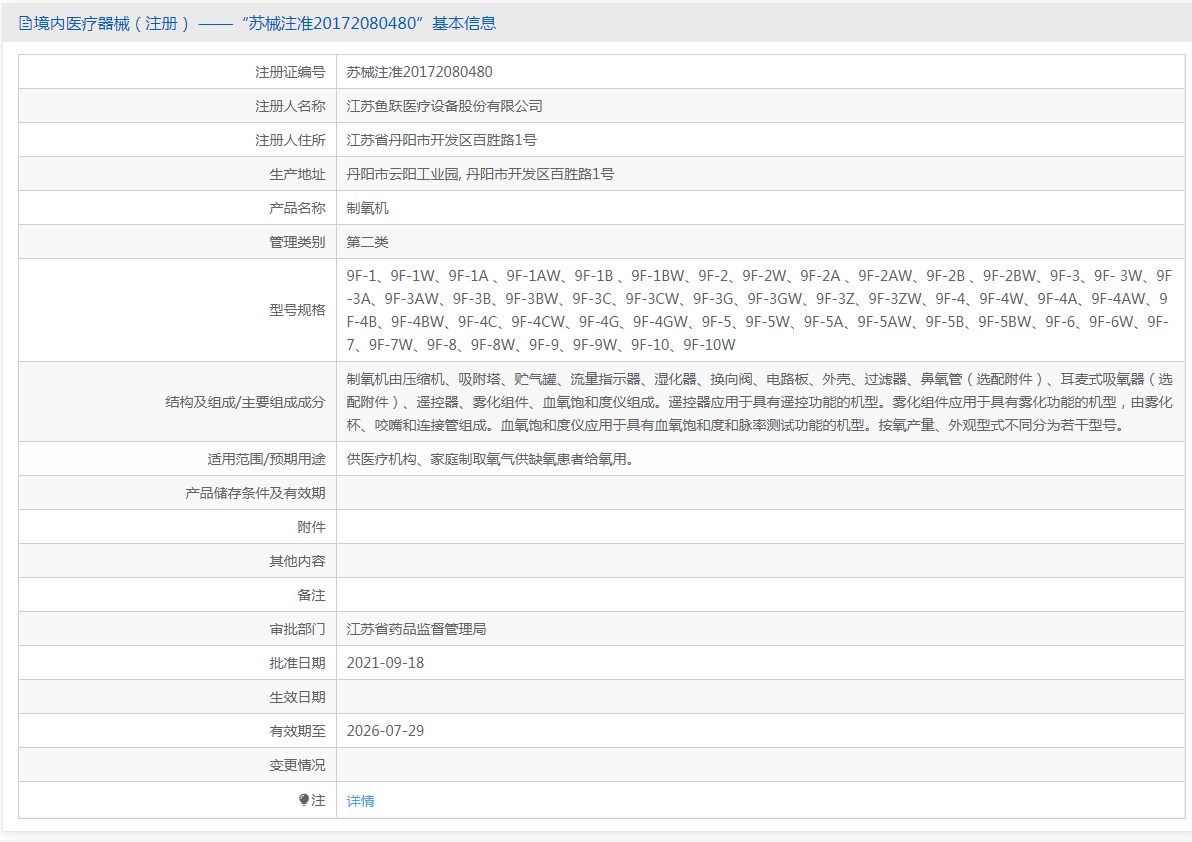
Task: Click the model list starting with 9F-1
Action: 759,310
